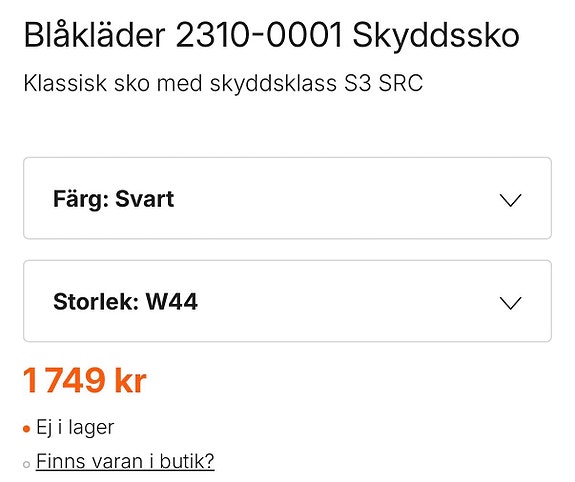The width and height of the screenshot is (575, 482).
Task: Select the article number 2310-0001 in the title
Action: tap(259, 36)
